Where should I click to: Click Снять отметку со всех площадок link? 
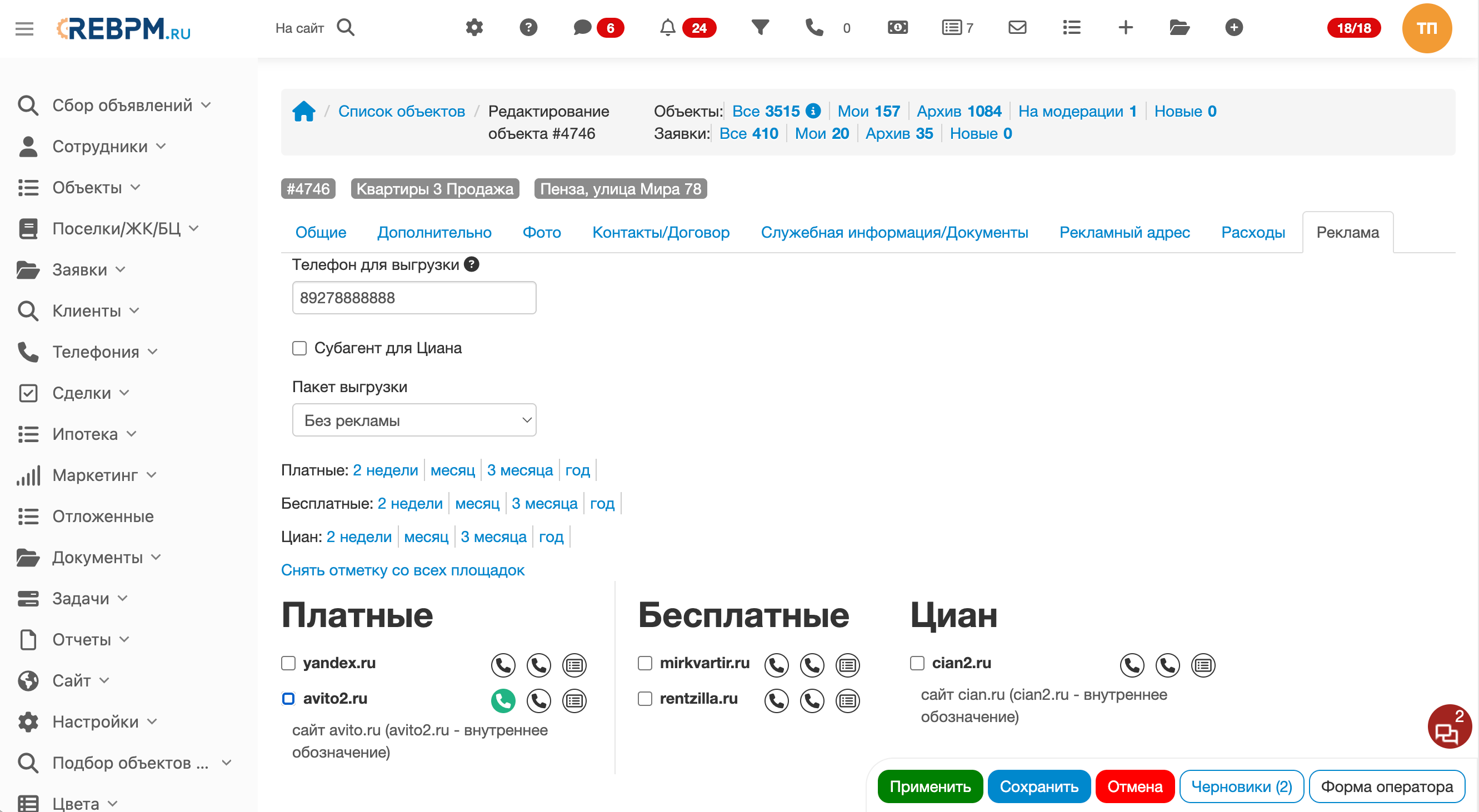point(402,570)
